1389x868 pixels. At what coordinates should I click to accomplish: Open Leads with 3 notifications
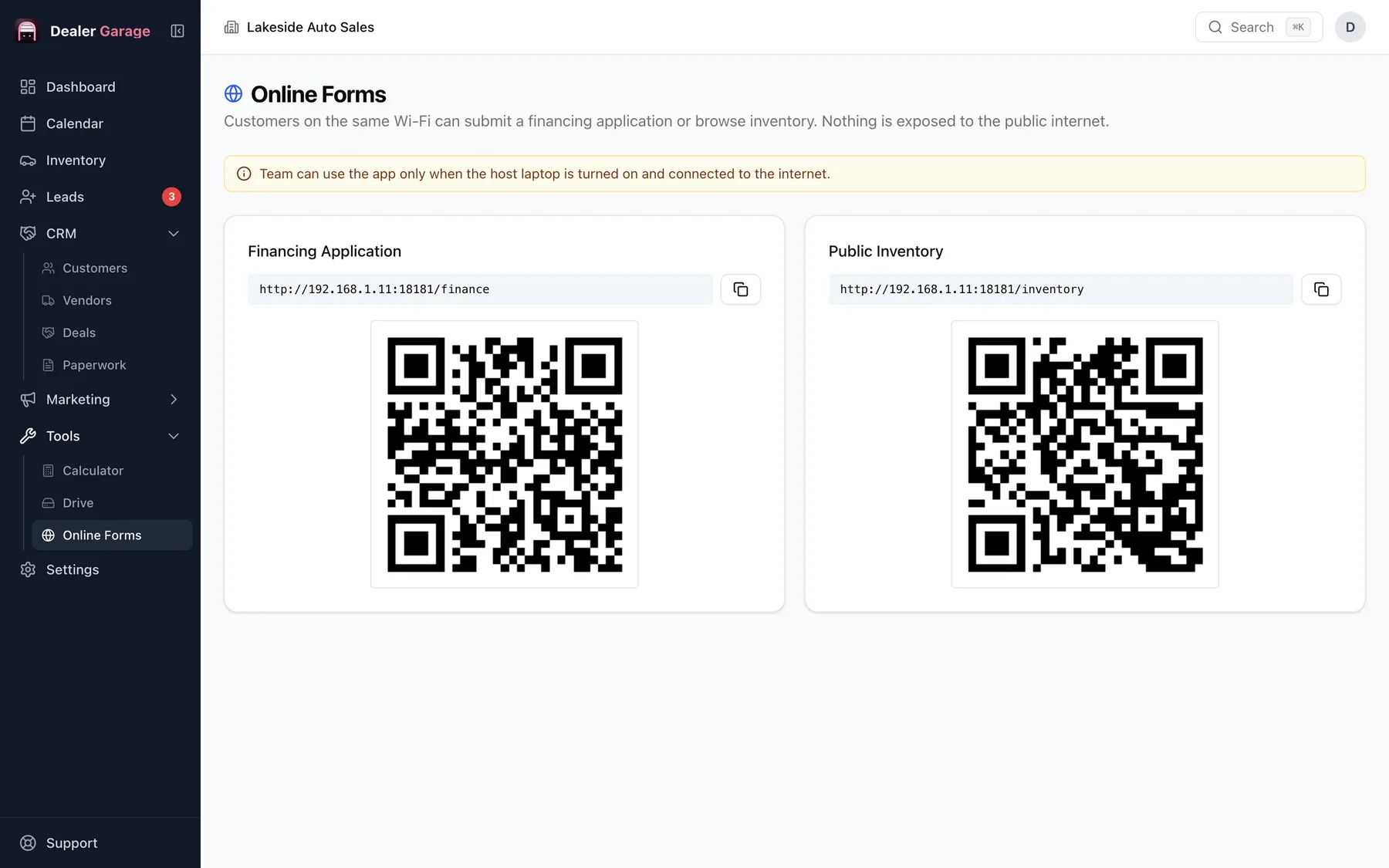pyautogui.click(x=100, y=197)
